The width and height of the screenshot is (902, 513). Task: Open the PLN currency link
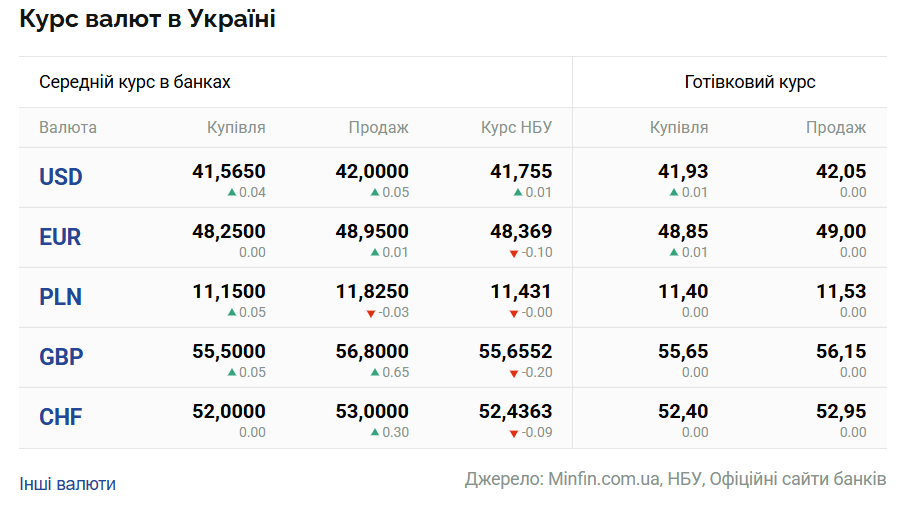point(60,297)
